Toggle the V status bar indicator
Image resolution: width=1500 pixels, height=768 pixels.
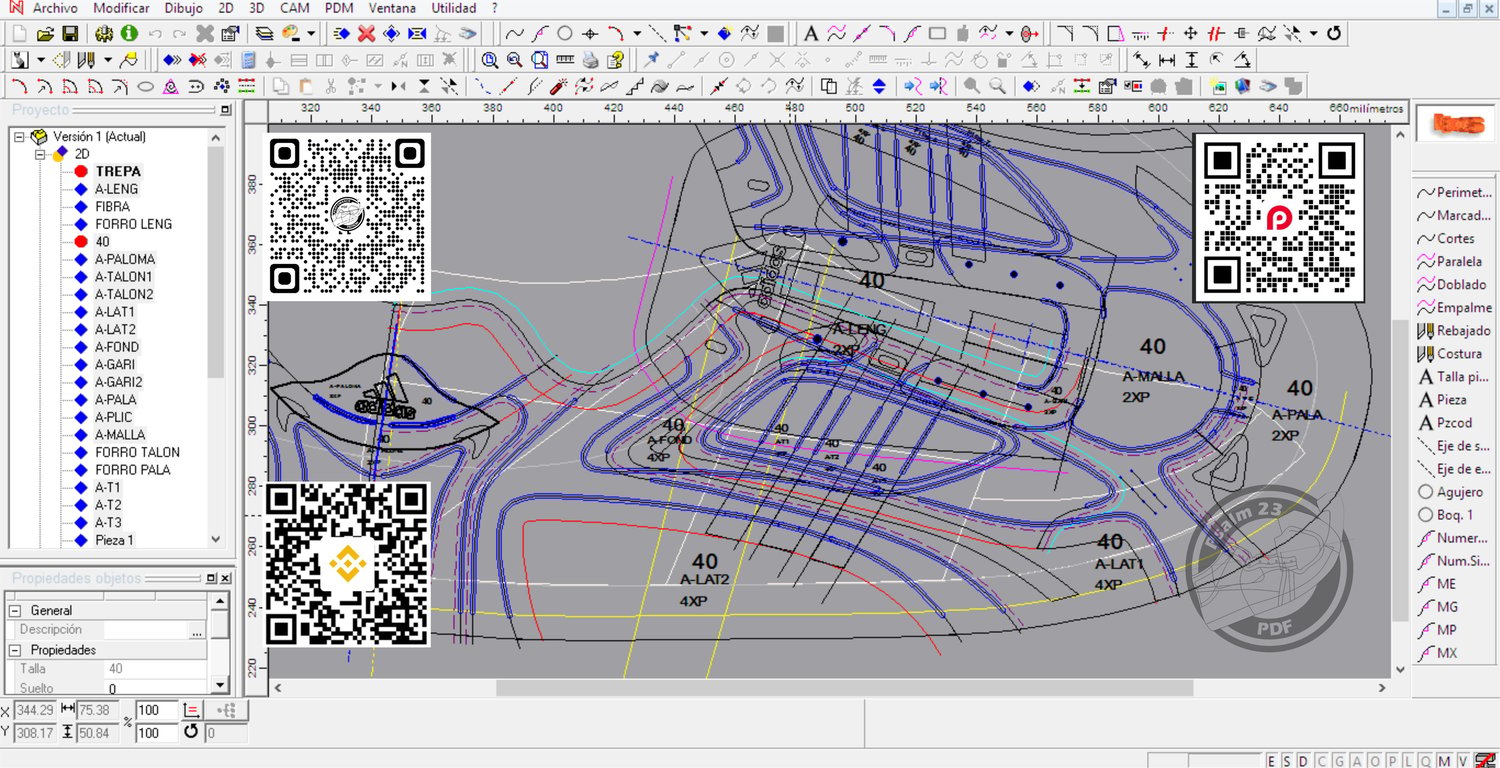pos(1462,761)
